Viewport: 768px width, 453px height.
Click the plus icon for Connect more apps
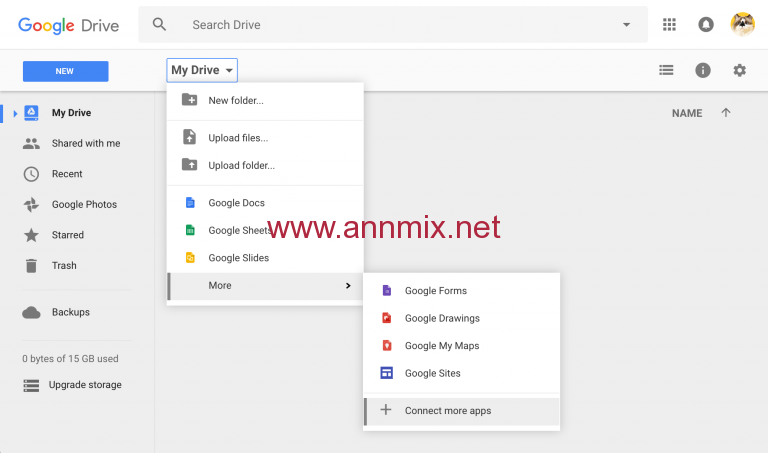(386, 409)
